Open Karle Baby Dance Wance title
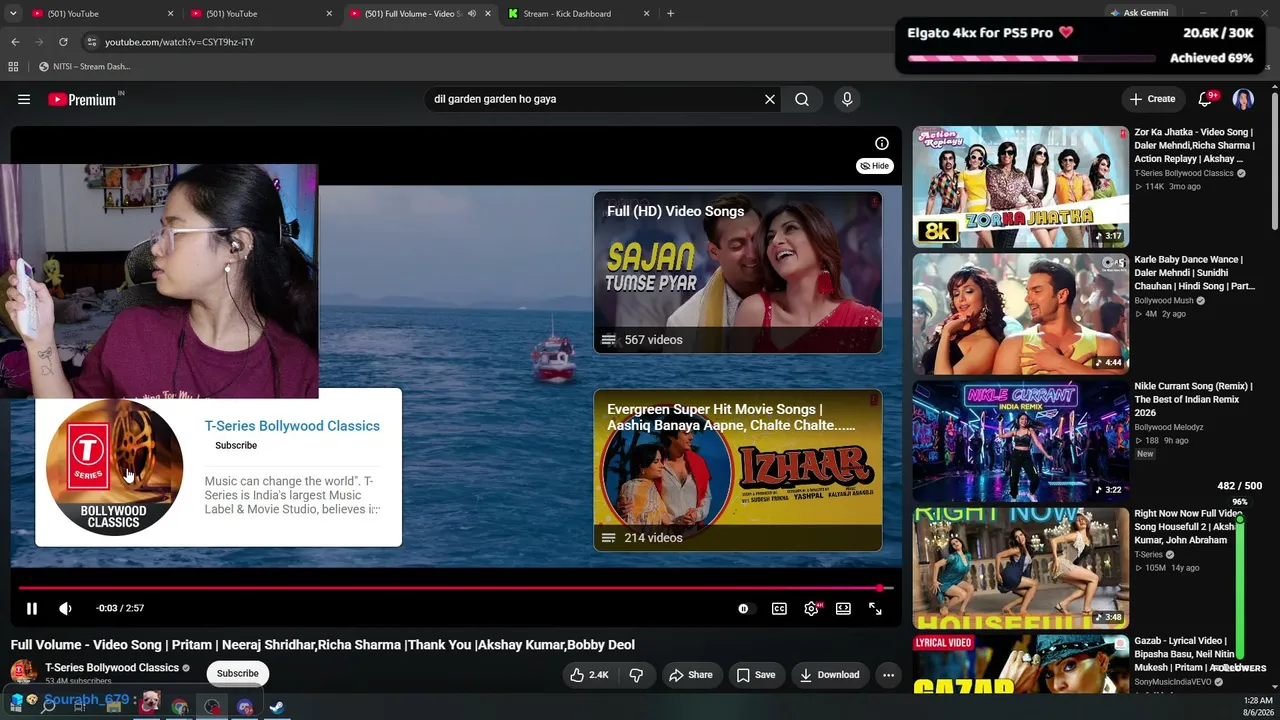Viewport: 1280px width, 720px height. [x=1194, y=273]
